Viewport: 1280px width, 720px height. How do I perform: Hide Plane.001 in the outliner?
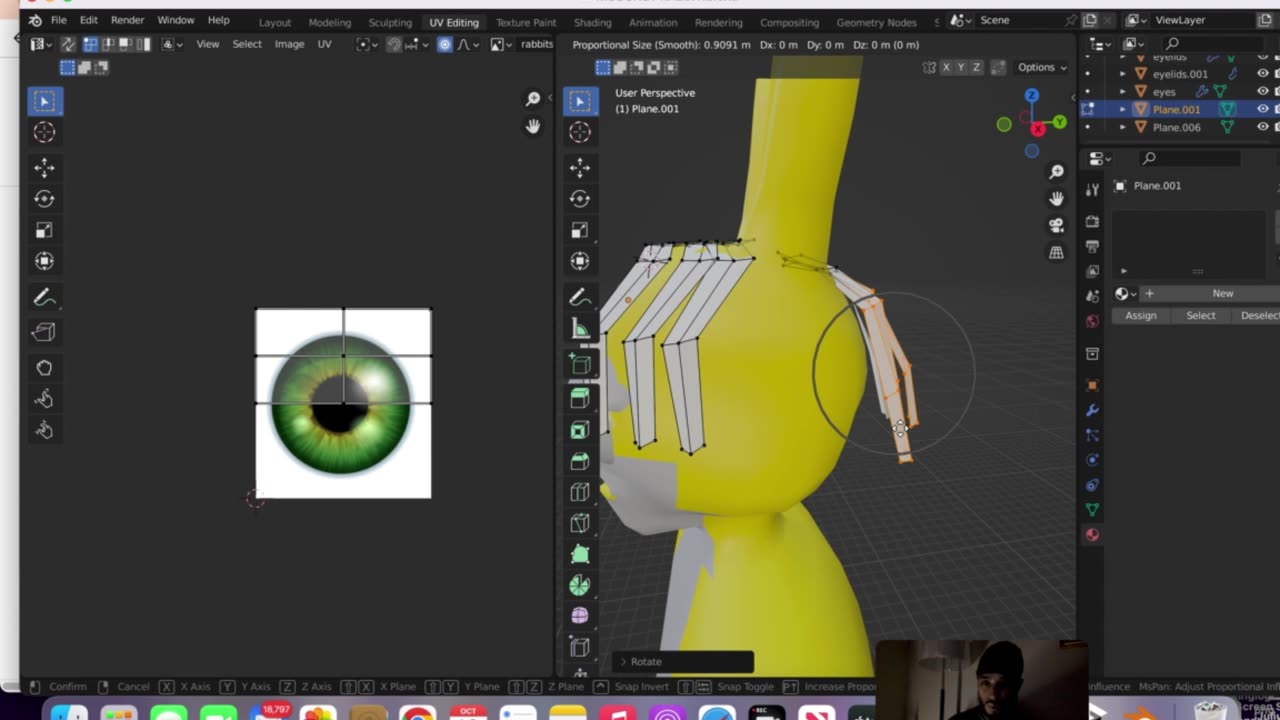coord(1263,109)
